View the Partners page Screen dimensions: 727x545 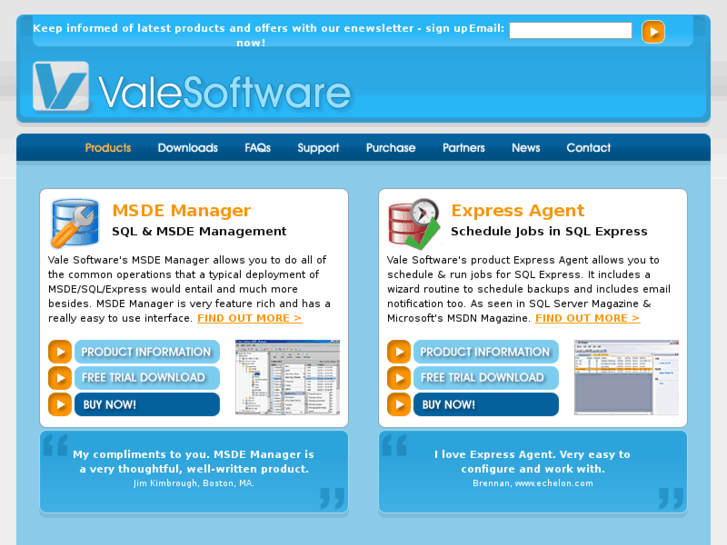464,148
